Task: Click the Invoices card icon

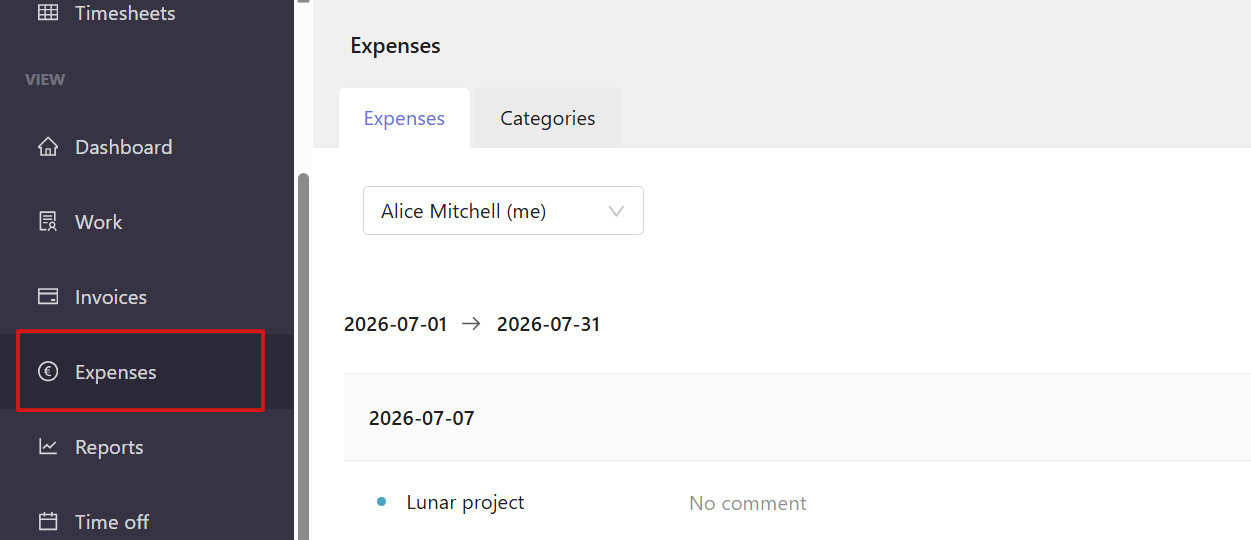Action: point(47,297)
